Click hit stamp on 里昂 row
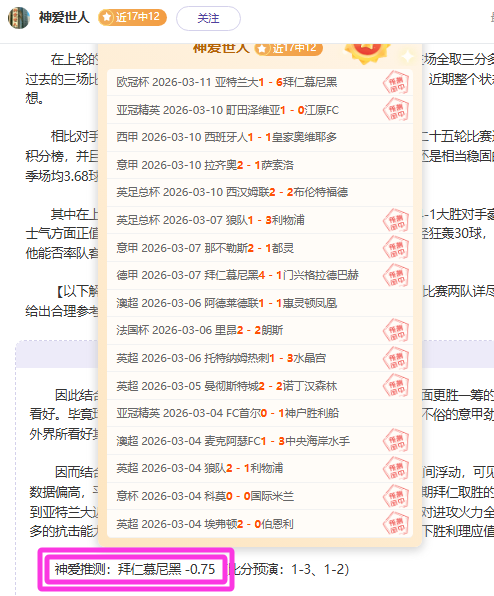494x596 pixels. click(x=396, y=331)
